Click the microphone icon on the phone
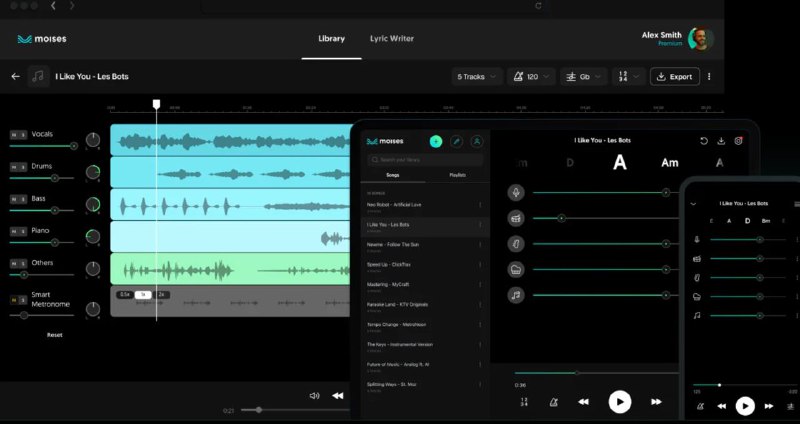 (697, 239)
